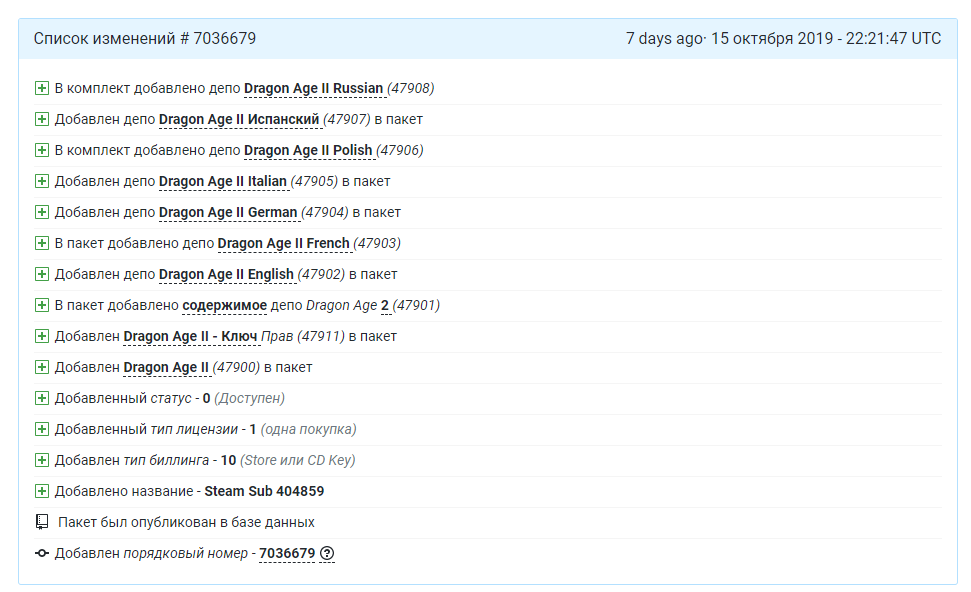The width and height of the screenshot is (971, 592).
Task: Click the (одна покупка) license type text
Action: 308,429
